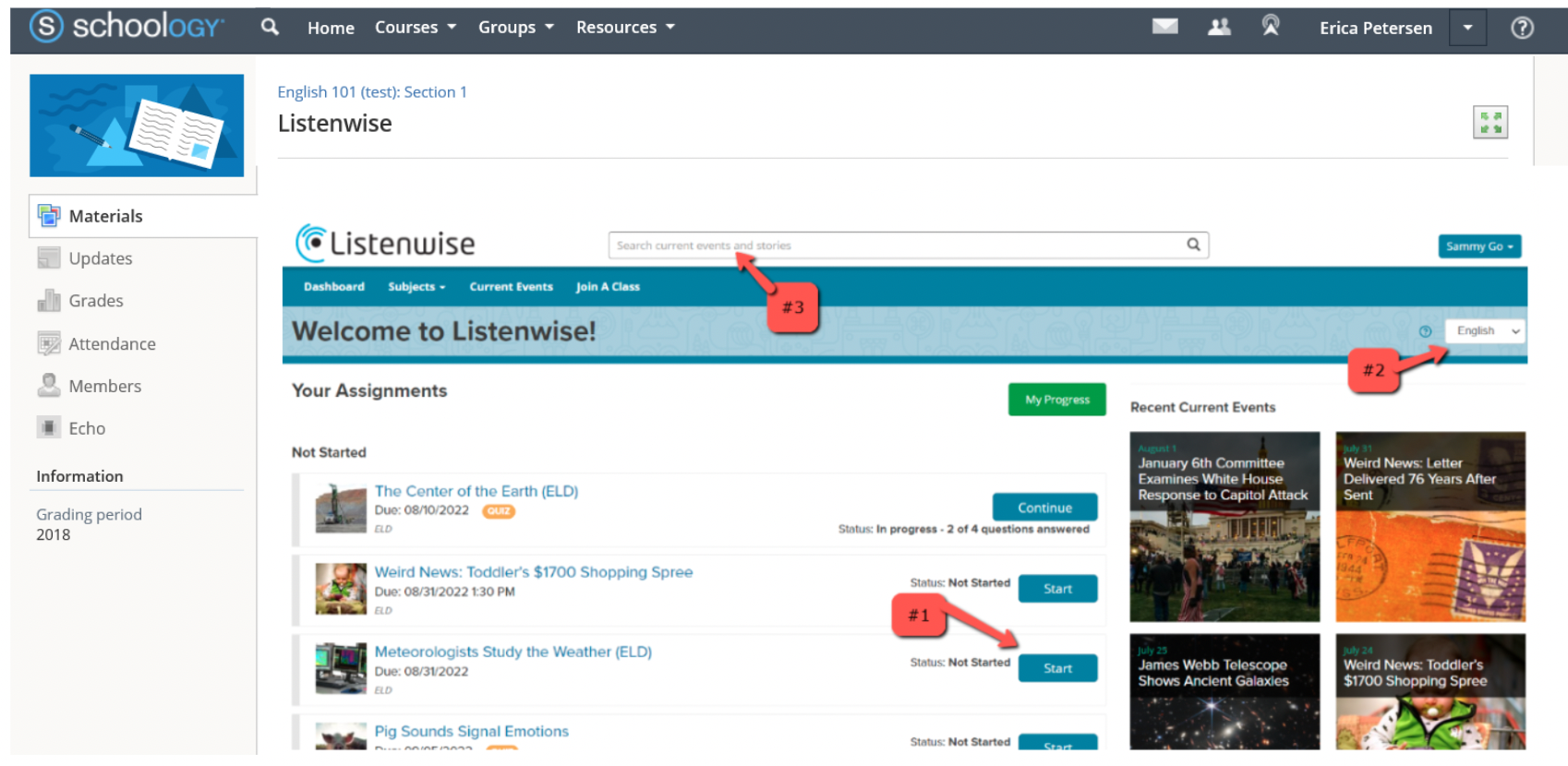Open the English language dropdown
This screenshot has height=766, width=1568.
(x=1487, y=331)
